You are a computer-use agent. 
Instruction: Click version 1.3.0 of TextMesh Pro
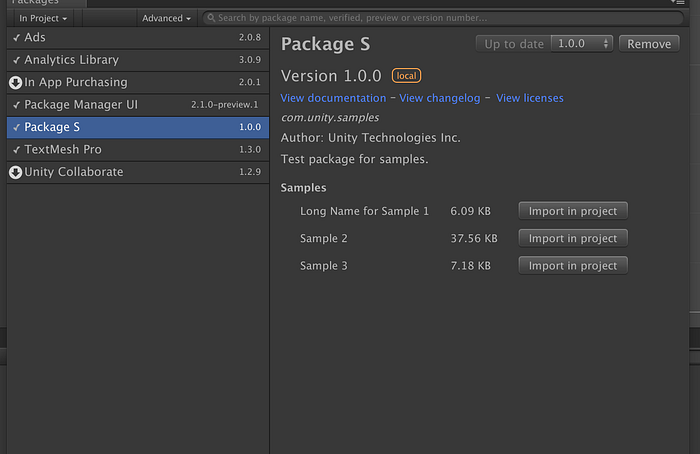[x=250, y=150]
